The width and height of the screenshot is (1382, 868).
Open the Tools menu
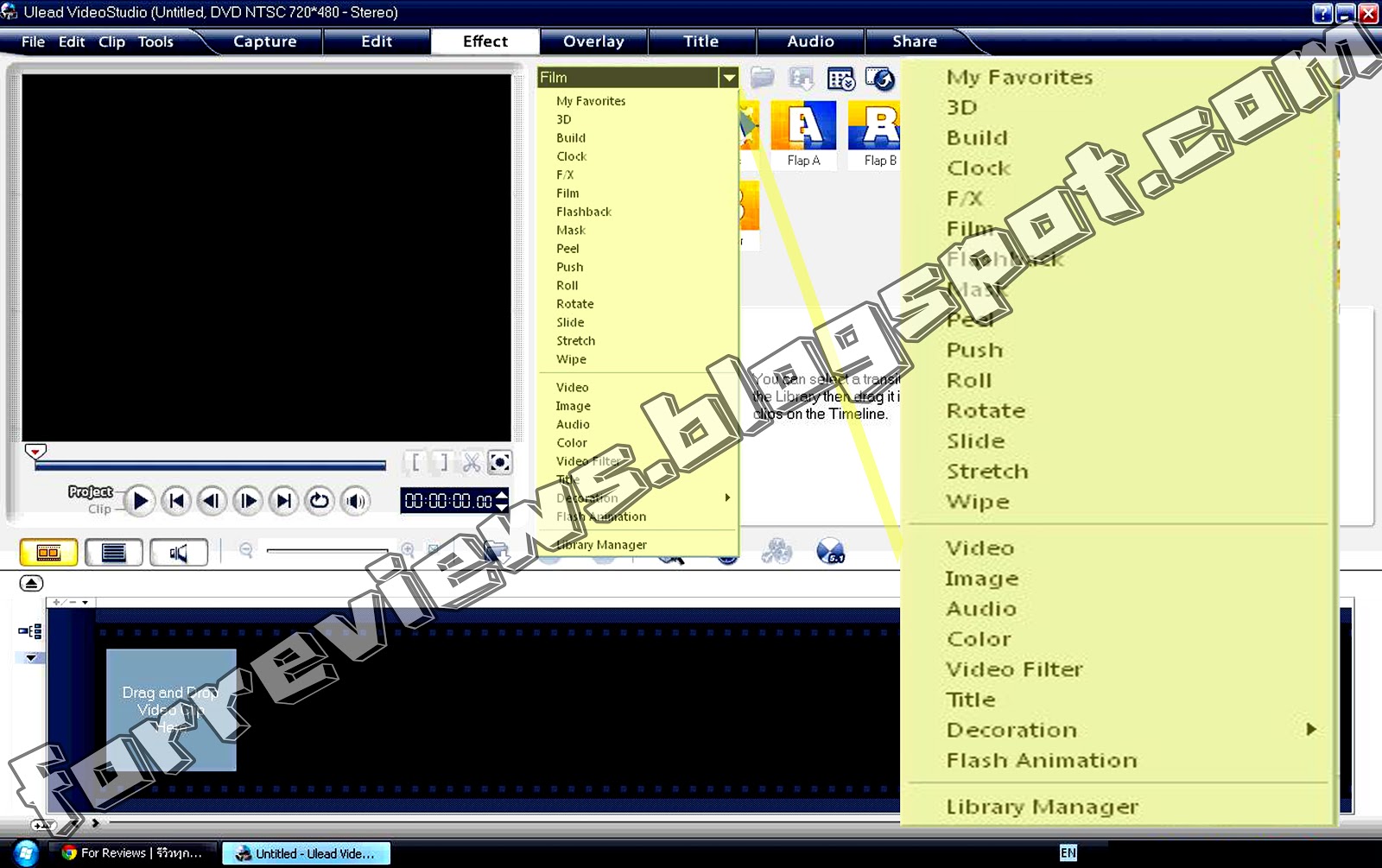(155, 41)
